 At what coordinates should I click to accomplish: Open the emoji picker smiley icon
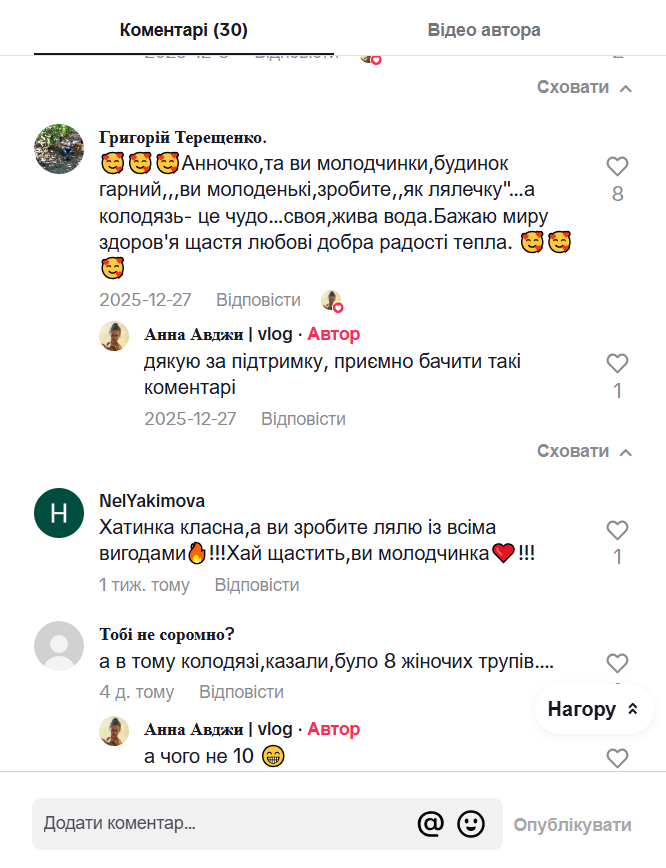coord(471,824)
